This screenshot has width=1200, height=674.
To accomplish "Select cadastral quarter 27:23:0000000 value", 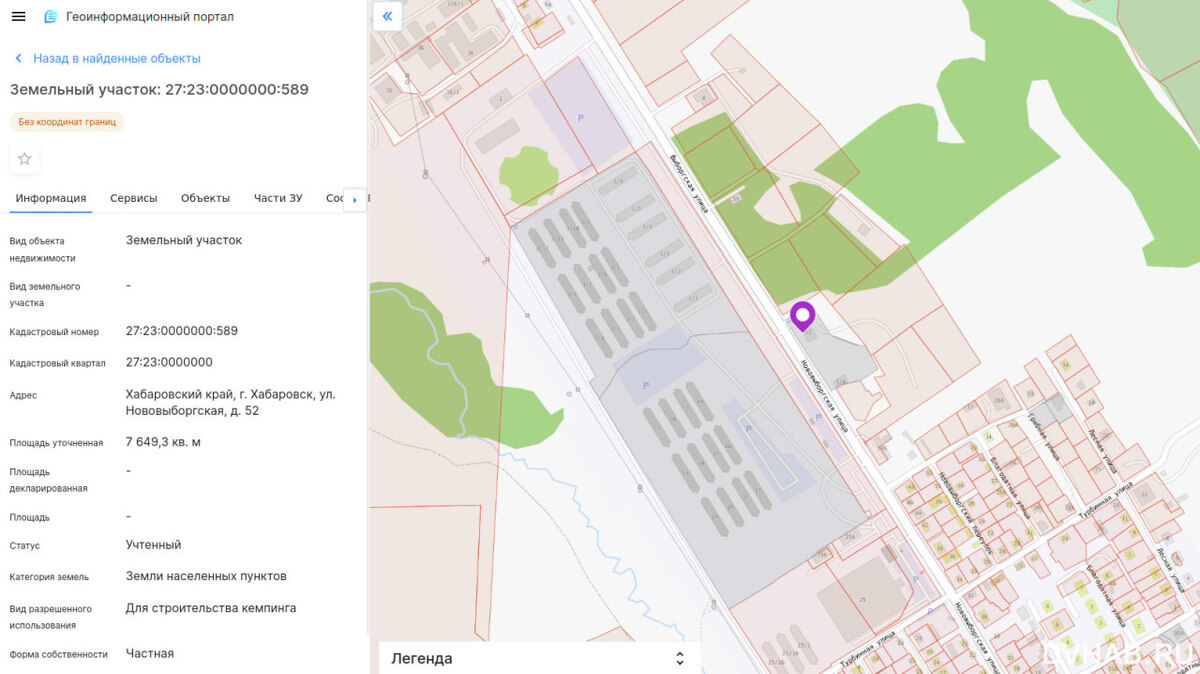I will tap(169, 362).
